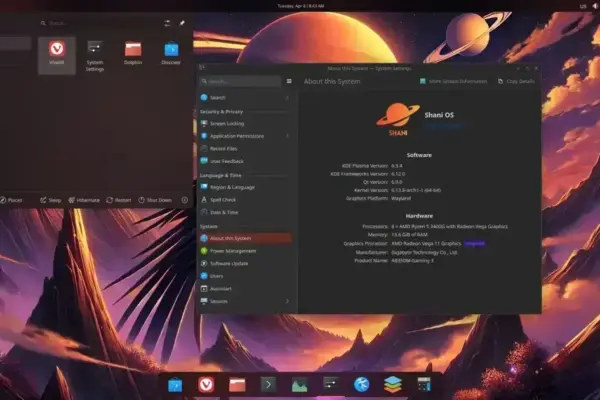Viewport: 600px width, 400px height.
Task: Open Session settings in sidebar
Action: click(x=245, y=301)
